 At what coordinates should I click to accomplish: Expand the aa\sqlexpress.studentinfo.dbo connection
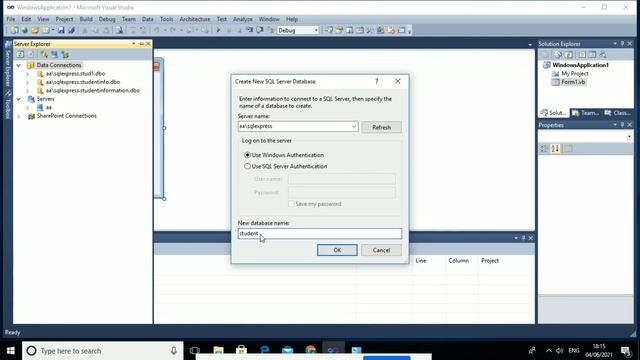click(27, 82)
